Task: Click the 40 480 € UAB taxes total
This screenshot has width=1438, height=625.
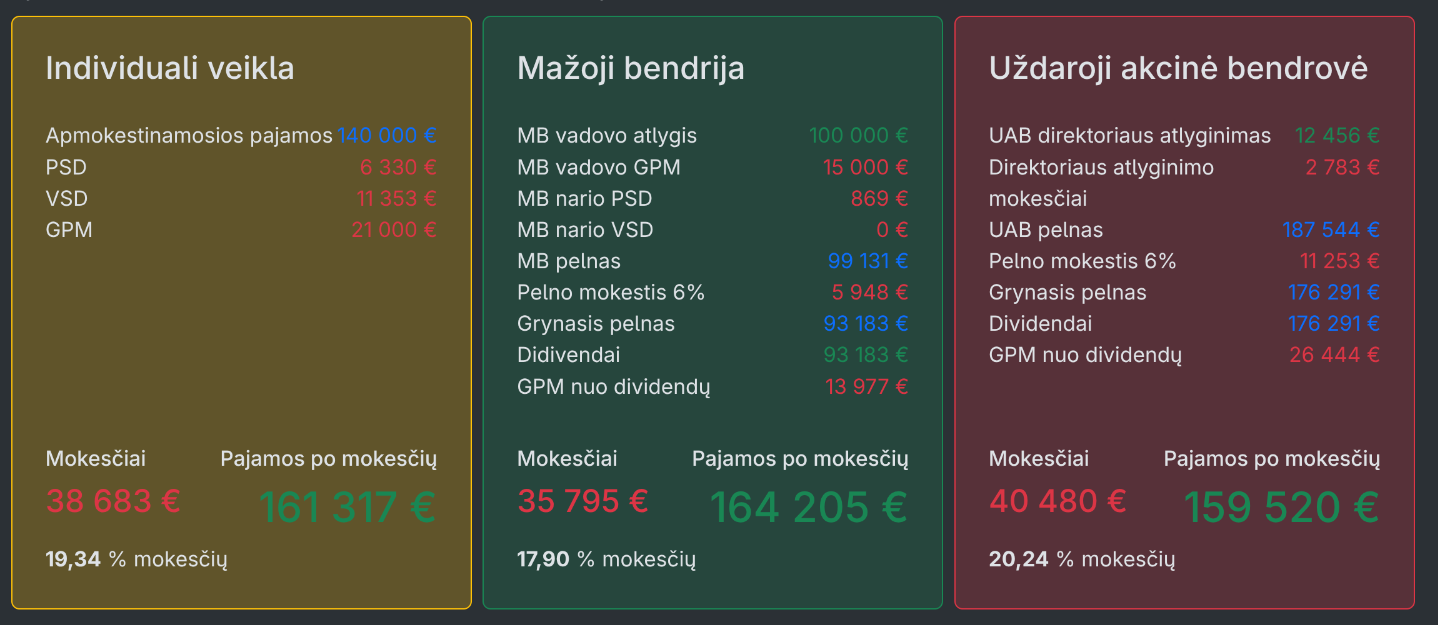Action: coord(1058,500)
